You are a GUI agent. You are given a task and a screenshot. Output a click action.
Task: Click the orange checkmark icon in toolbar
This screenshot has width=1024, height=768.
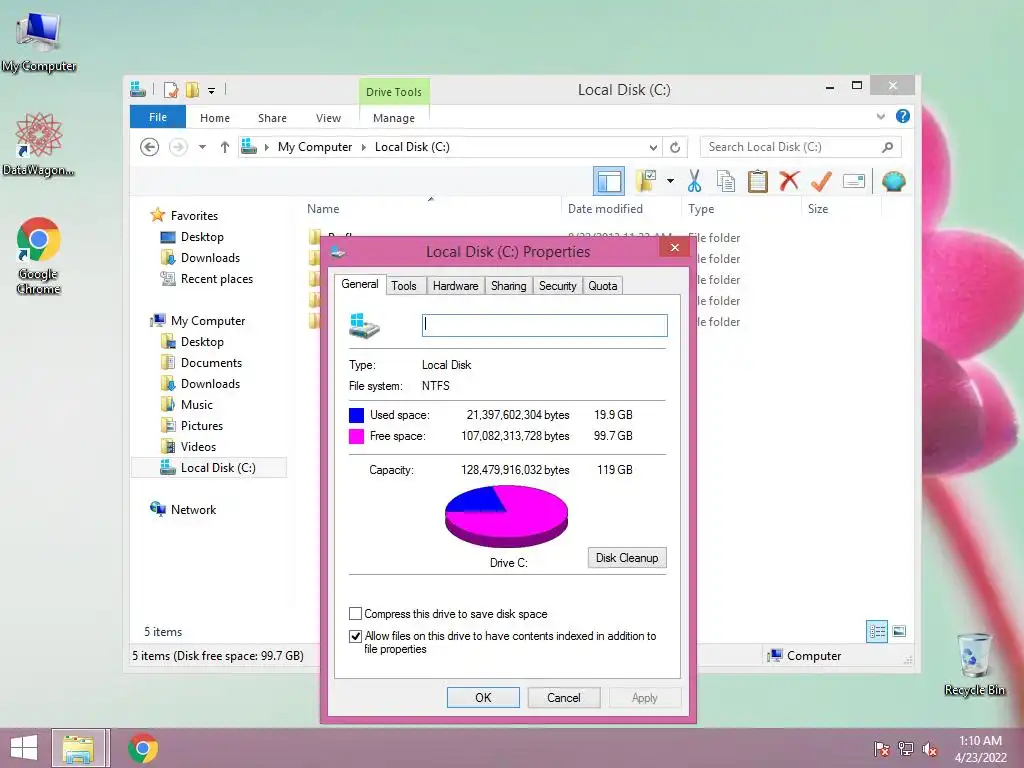coord(822,181)
